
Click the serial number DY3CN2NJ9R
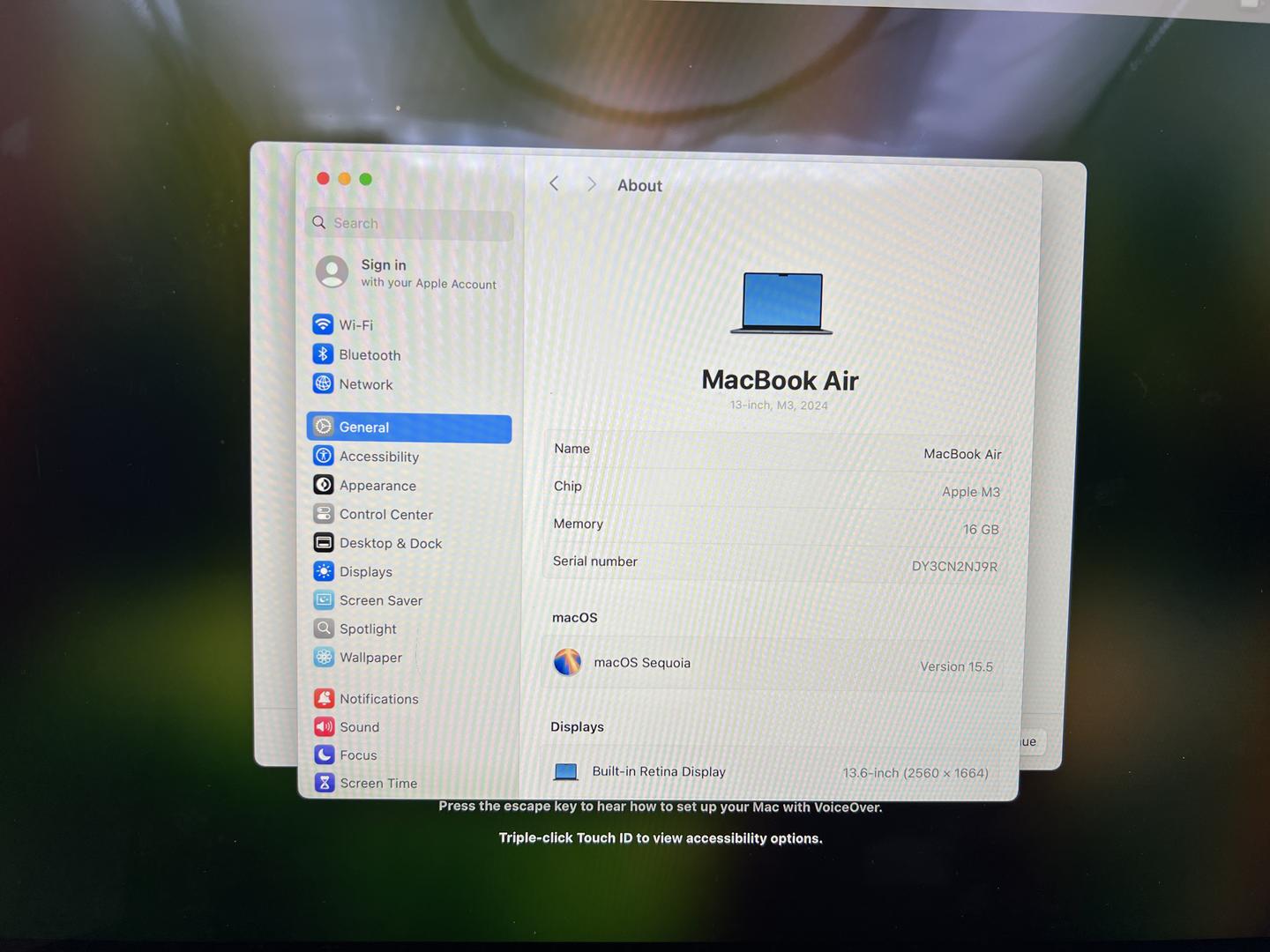[x=955, y=566]
